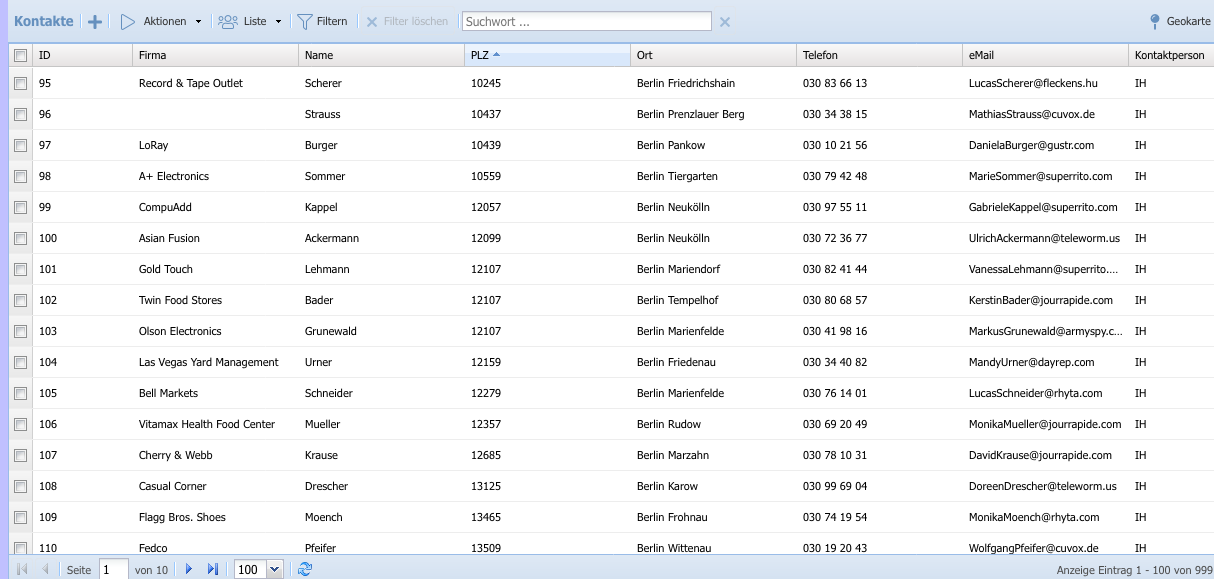This screenshot has height=579, width=1214.
Task: Open Geokarte via the map pin icon
Action: tap(1155, 21)
